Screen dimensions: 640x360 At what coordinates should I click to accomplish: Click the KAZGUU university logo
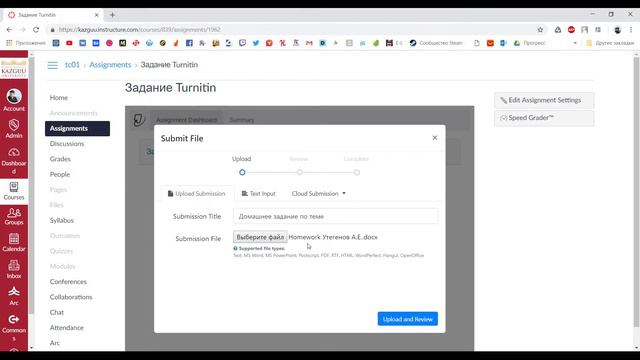14,68
